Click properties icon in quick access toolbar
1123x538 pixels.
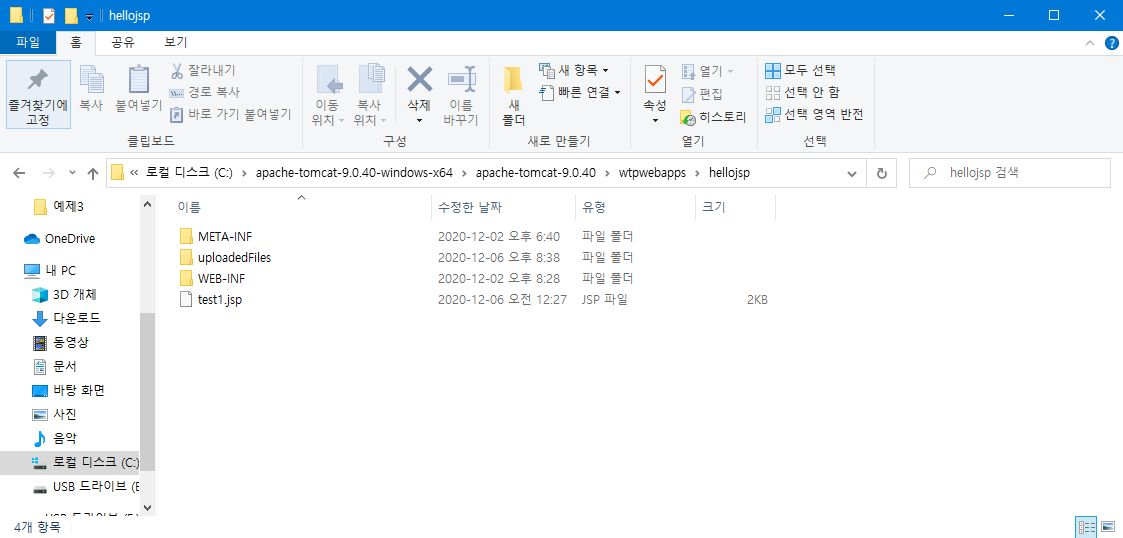[49, 16]
